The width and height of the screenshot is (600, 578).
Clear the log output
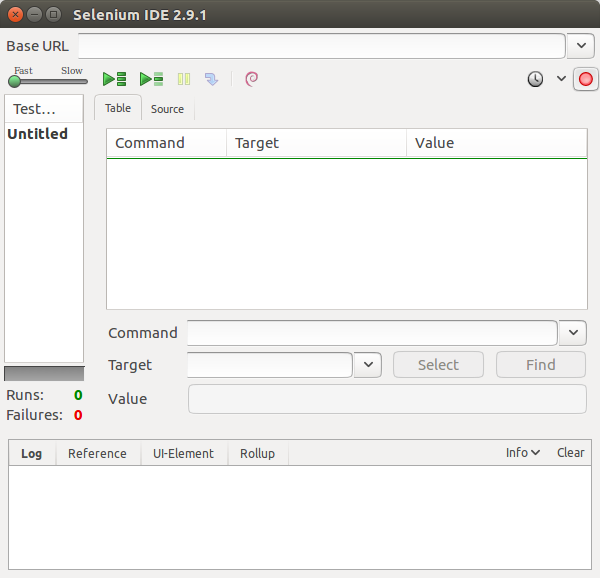click(x=571, y=453)
